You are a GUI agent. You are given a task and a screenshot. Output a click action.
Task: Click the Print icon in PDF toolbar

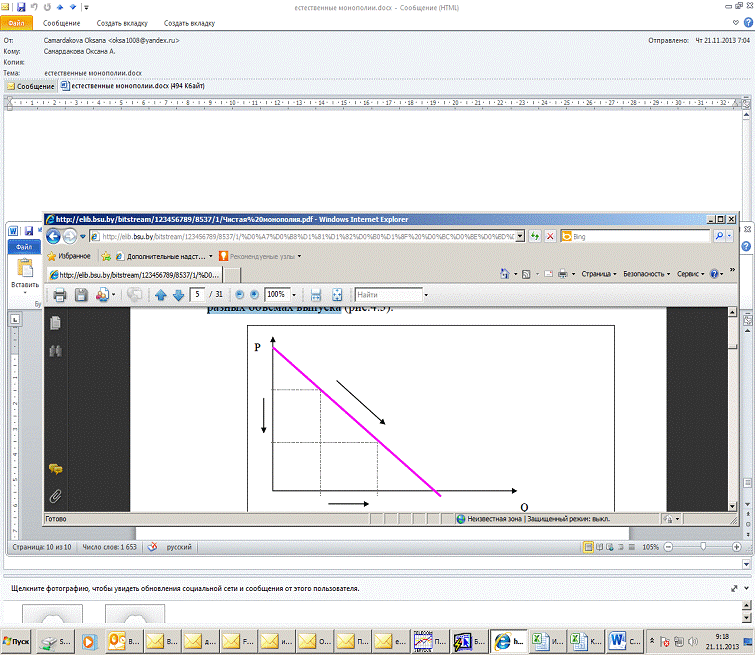(x=59, y=295)
